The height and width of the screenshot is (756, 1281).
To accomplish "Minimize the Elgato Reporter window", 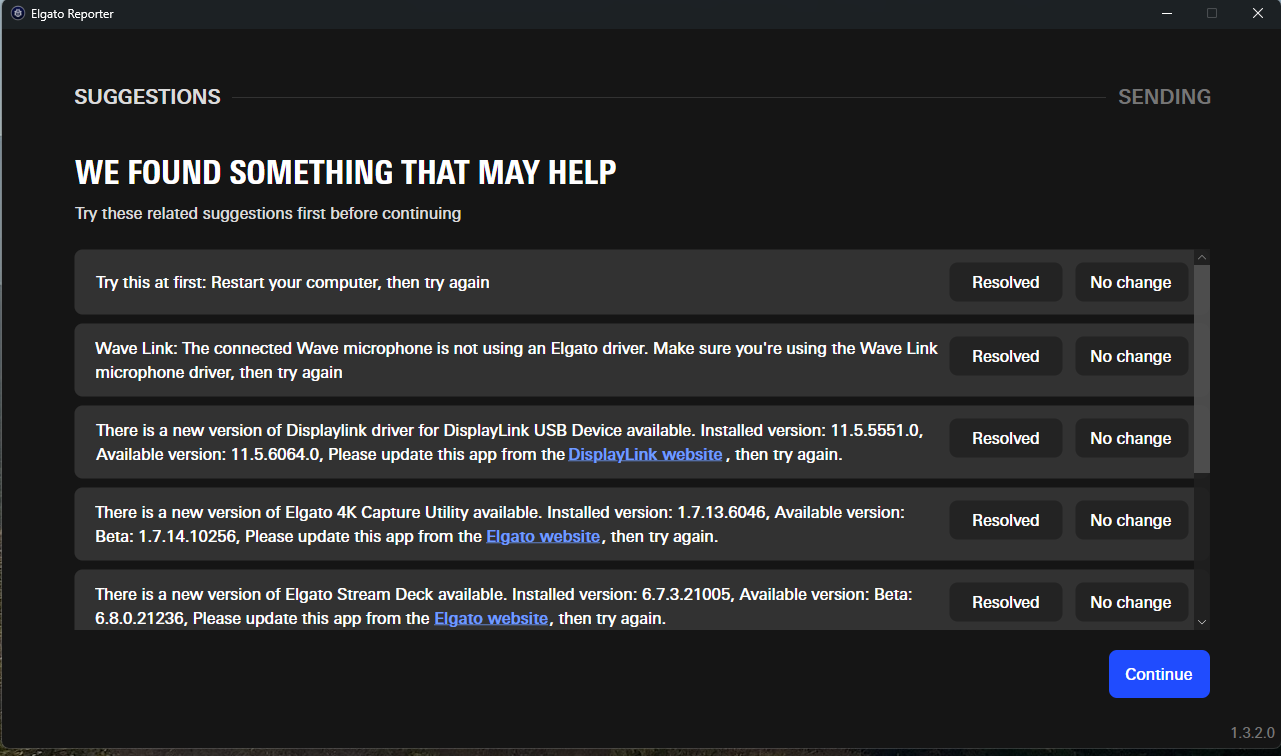I will [1166, 14].
